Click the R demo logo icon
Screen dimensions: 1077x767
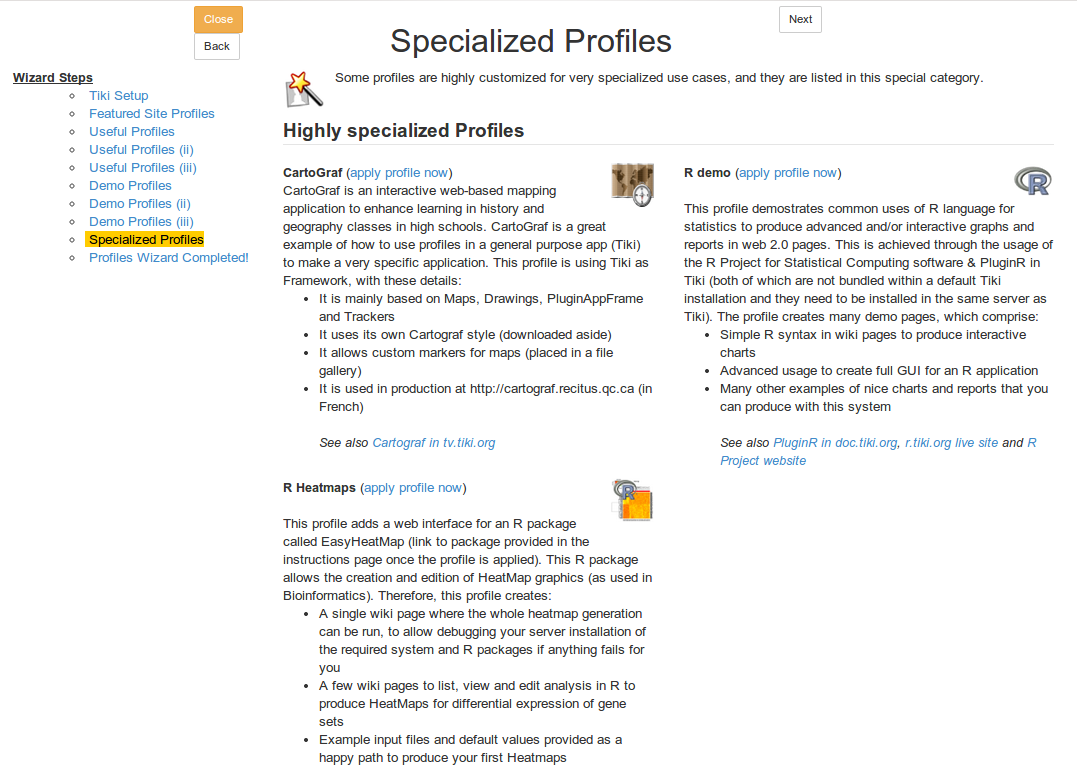pyautogui.click(x=1032, y=181)
